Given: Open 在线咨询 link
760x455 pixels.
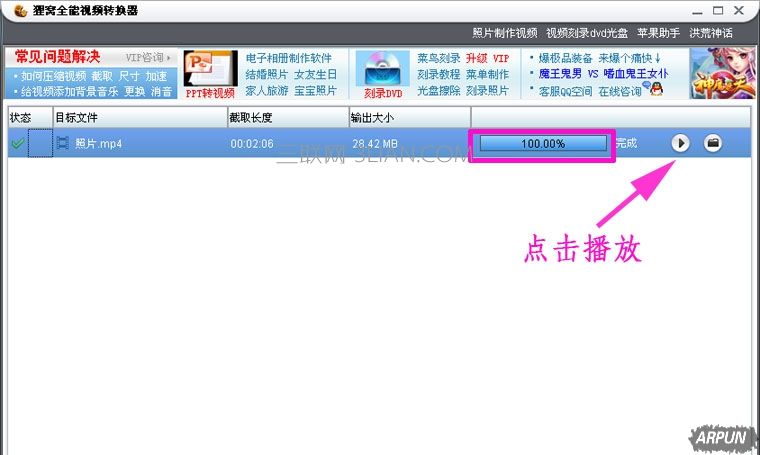Looking at the screenshot, I should [x=620, y=91].
